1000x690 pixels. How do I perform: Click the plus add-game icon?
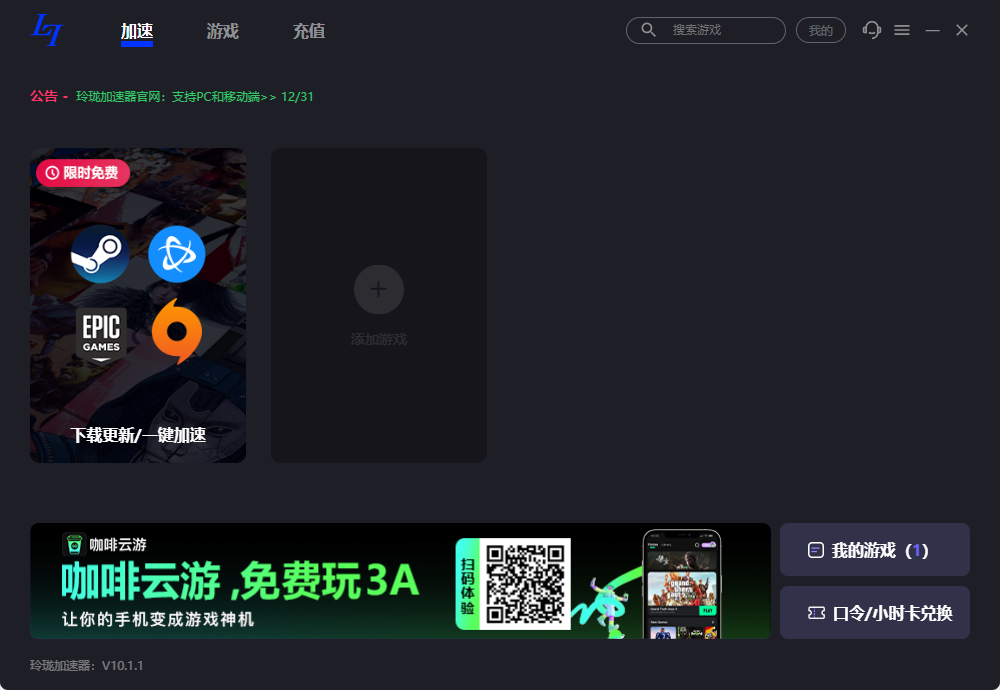(379, 290)
